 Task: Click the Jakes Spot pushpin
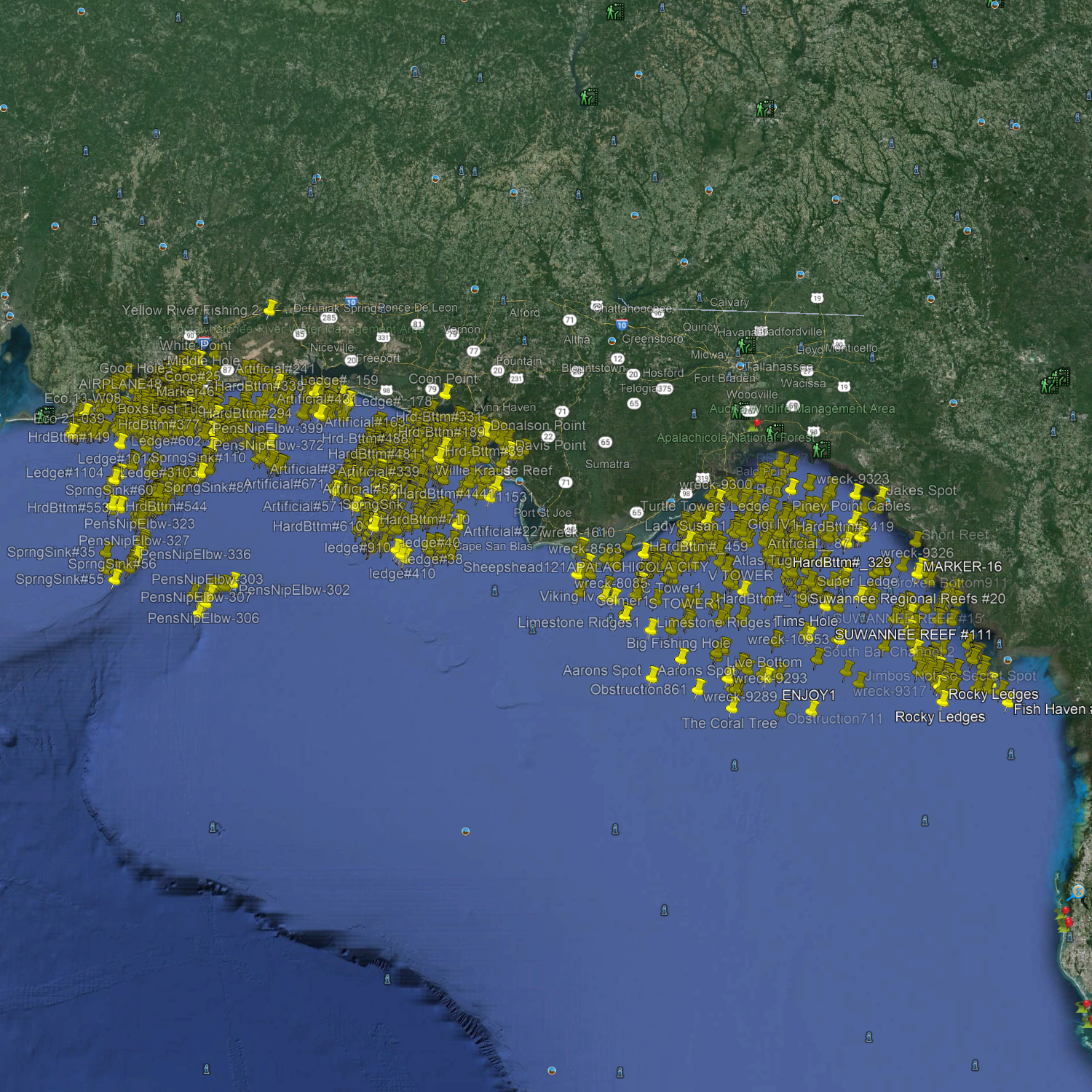tap(882, 494)
